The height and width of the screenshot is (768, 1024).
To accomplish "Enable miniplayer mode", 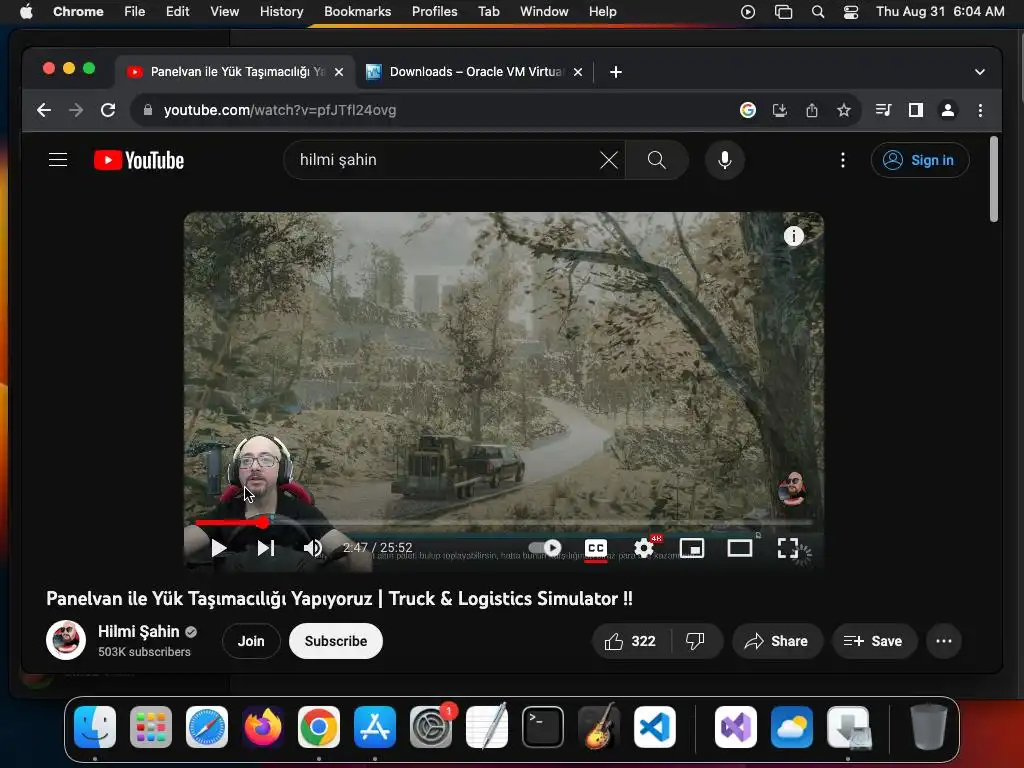I will coord(692,548).
